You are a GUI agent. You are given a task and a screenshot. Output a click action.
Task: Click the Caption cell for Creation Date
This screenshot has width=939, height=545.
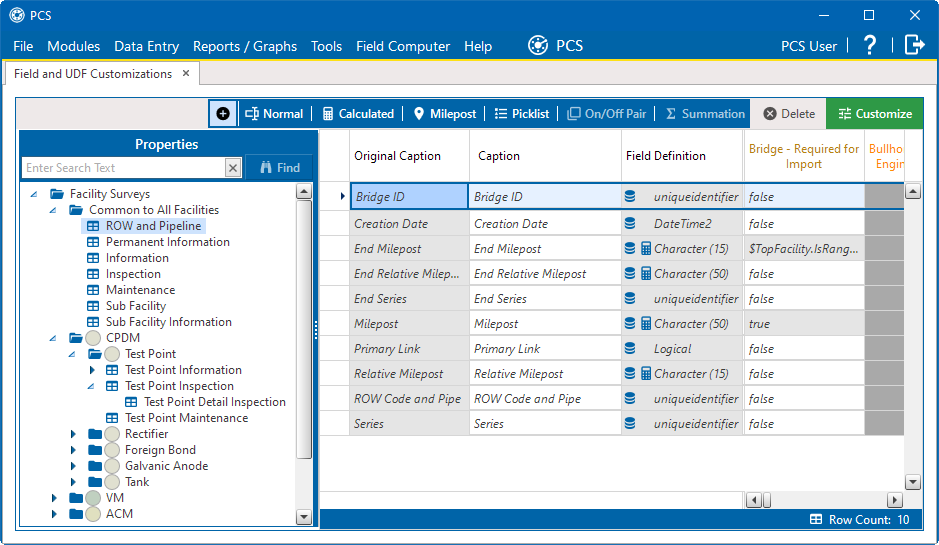tap(545, 224)
